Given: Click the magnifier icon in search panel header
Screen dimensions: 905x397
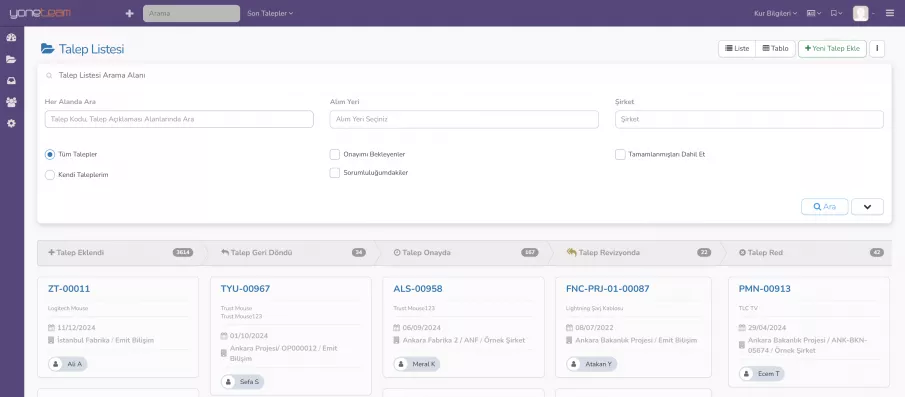Looking at the screenshot, I should (x=50, y=76).
